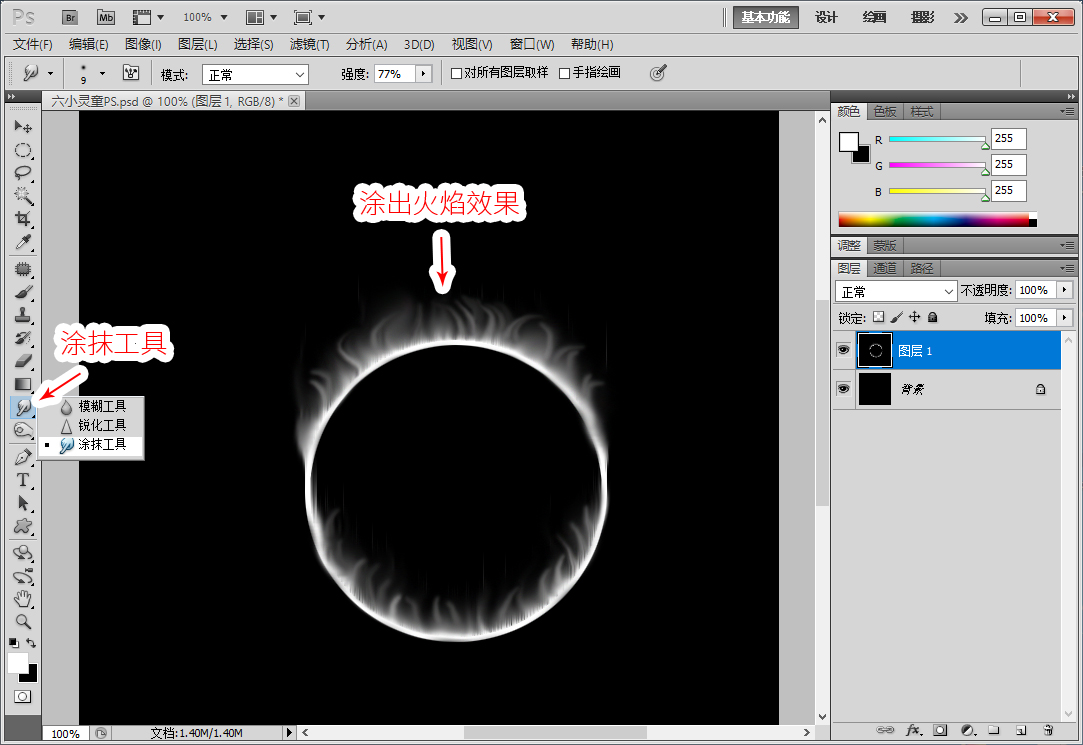
Task: Enable finger painting checkbox
Action: [x=564, y=73]
